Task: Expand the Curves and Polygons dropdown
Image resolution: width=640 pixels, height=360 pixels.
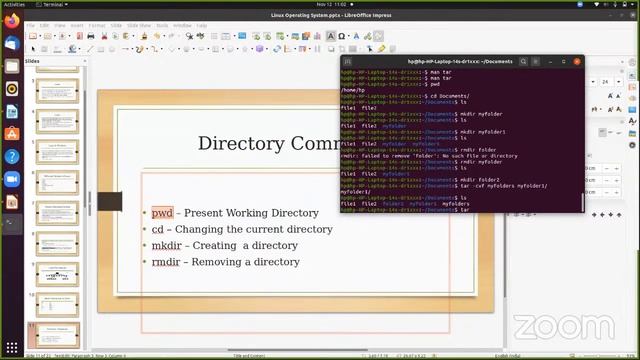Action: [x=147, y=49]
